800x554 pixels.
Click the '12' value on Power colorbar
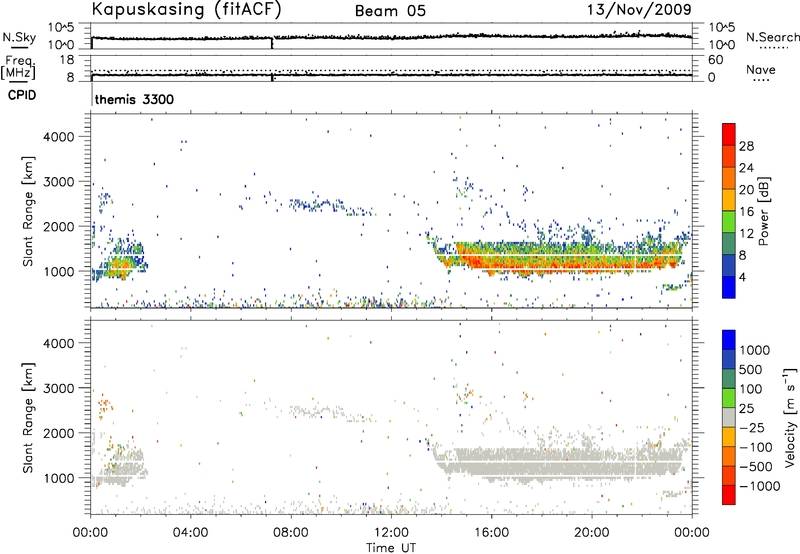[x=746, y=234]
